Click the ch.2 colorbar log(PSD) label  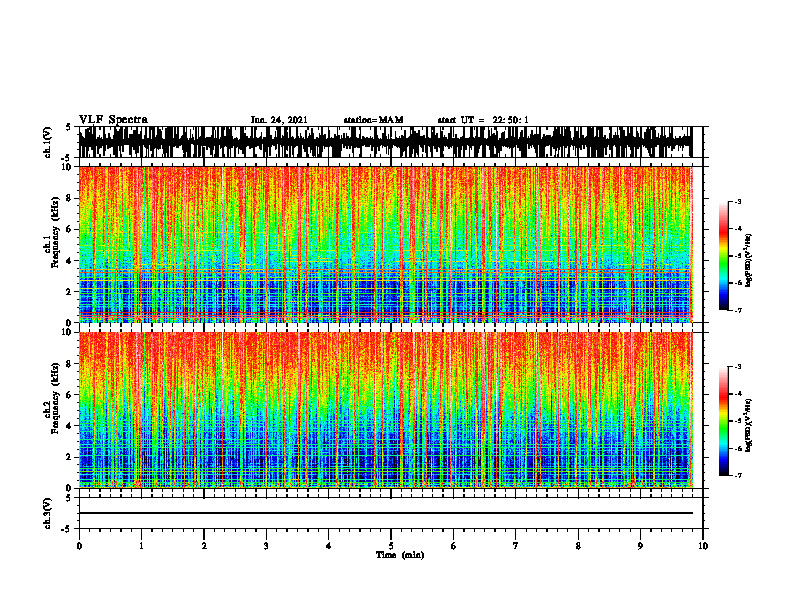(x=749, y=425)
